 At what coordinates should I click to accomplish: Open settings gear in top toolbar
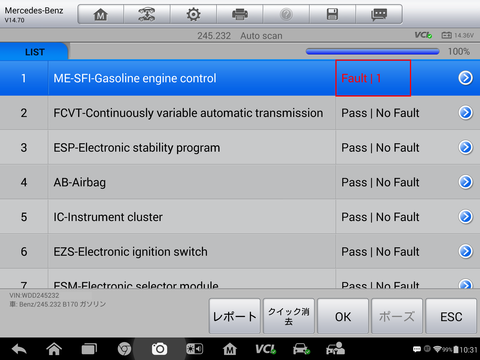click(193, 14)
